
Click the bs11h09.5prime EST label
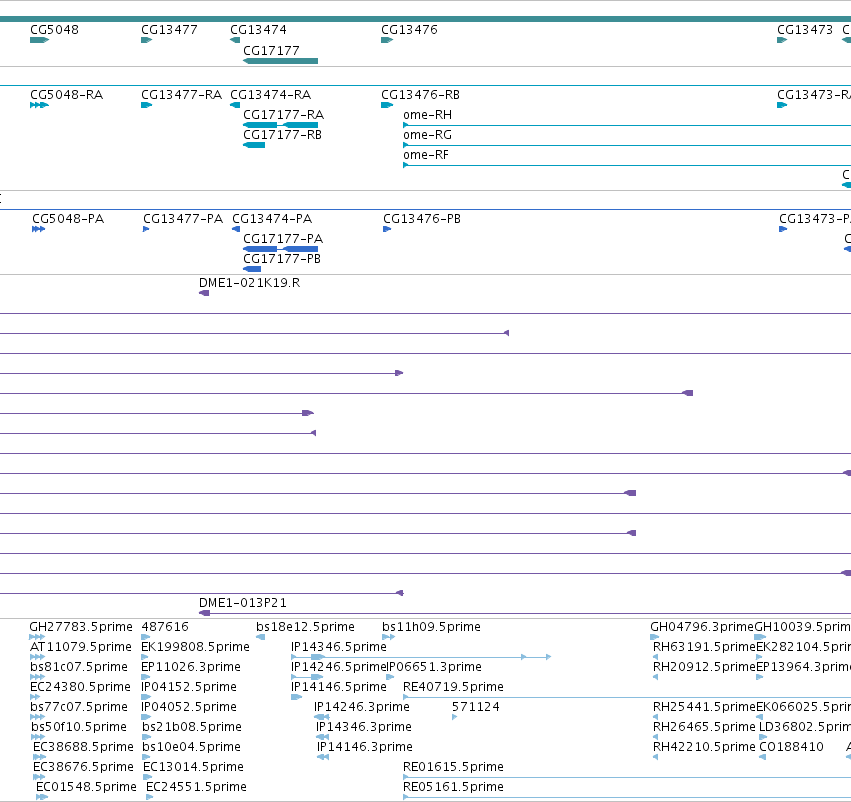coord(431,627)
